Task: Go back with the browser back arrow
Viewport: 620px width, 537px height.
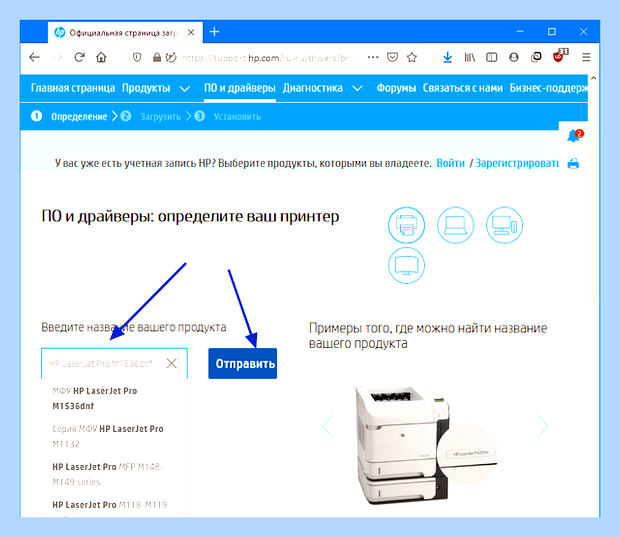Action: (x=34, y=58)
